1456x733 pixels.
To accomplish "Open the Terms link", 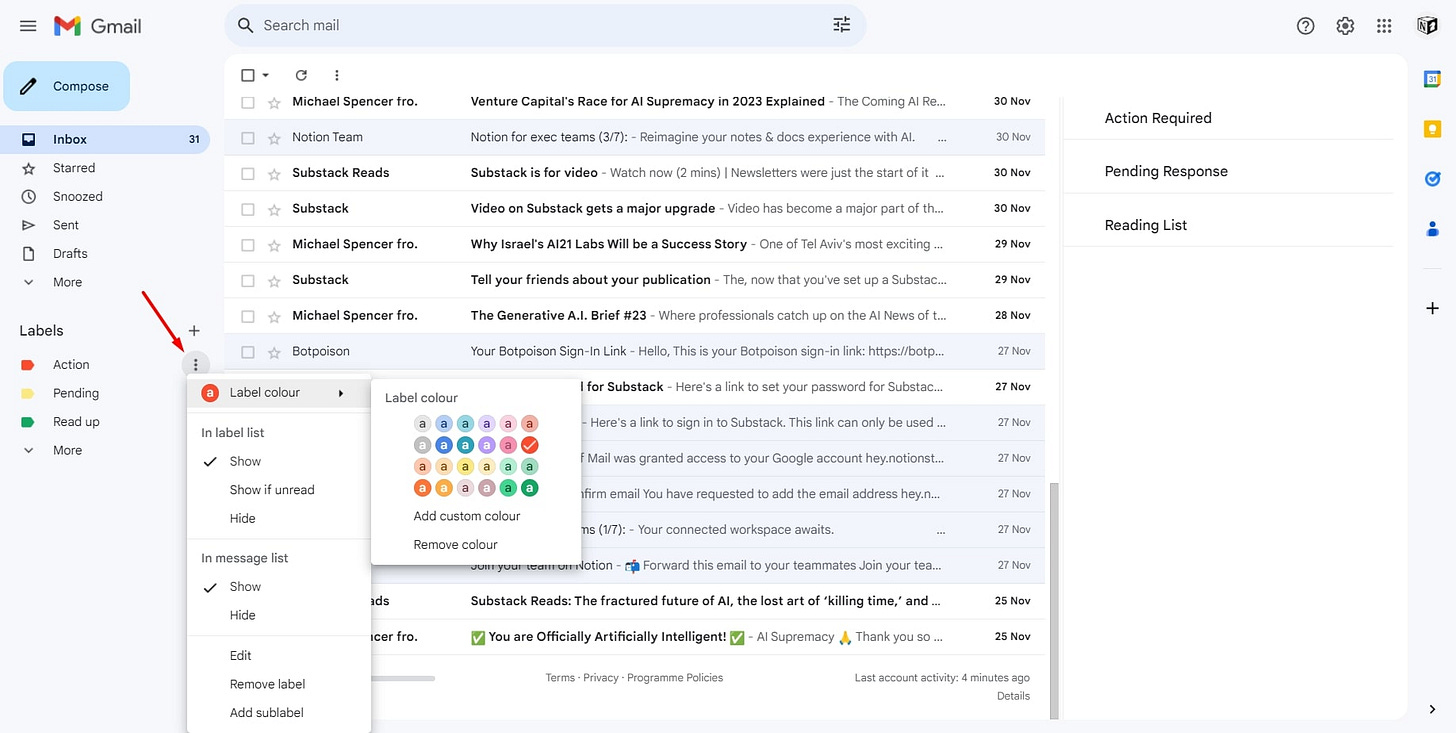I will coord(560,678).
